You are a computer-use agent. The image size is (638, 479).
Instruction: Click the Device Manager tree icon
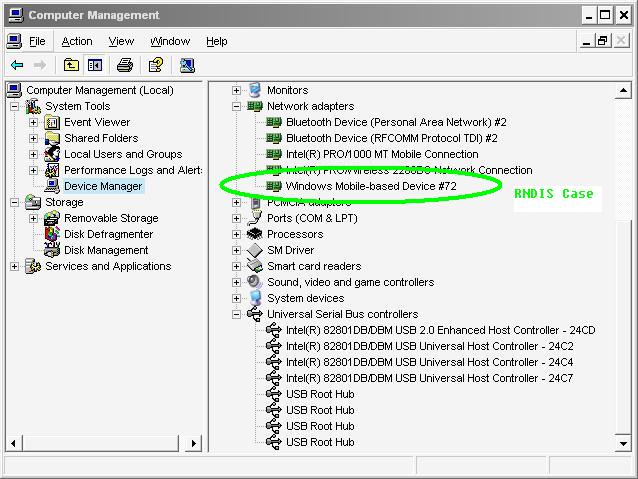click(x=52, y=186)
